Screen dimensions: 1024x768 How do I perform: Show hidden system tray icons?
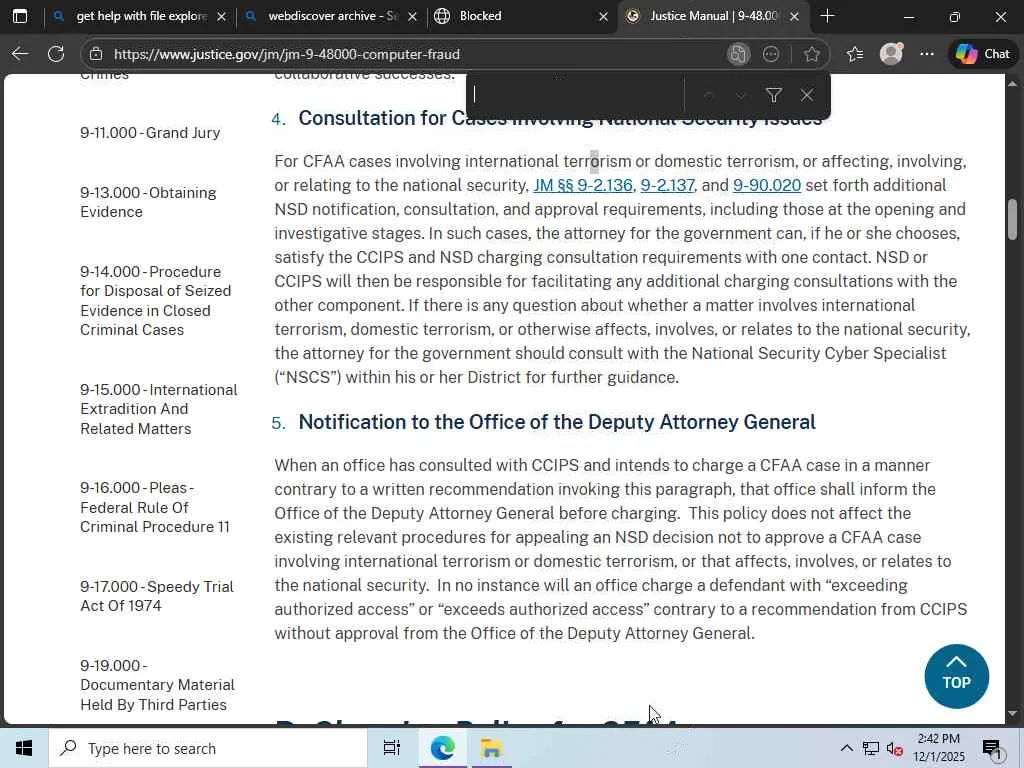pyautogui.click(x=846, y=748)
